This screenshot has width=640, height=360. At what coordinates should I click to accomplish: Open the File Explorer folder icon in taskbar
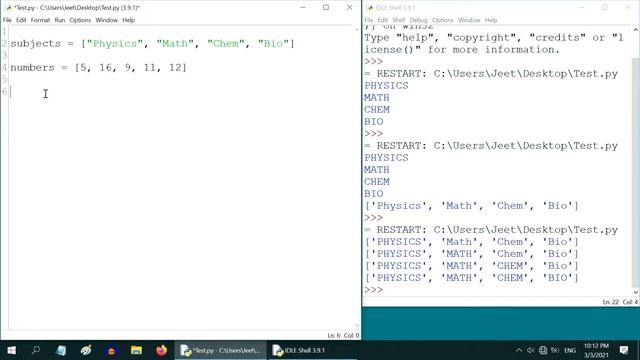point(136,350)
